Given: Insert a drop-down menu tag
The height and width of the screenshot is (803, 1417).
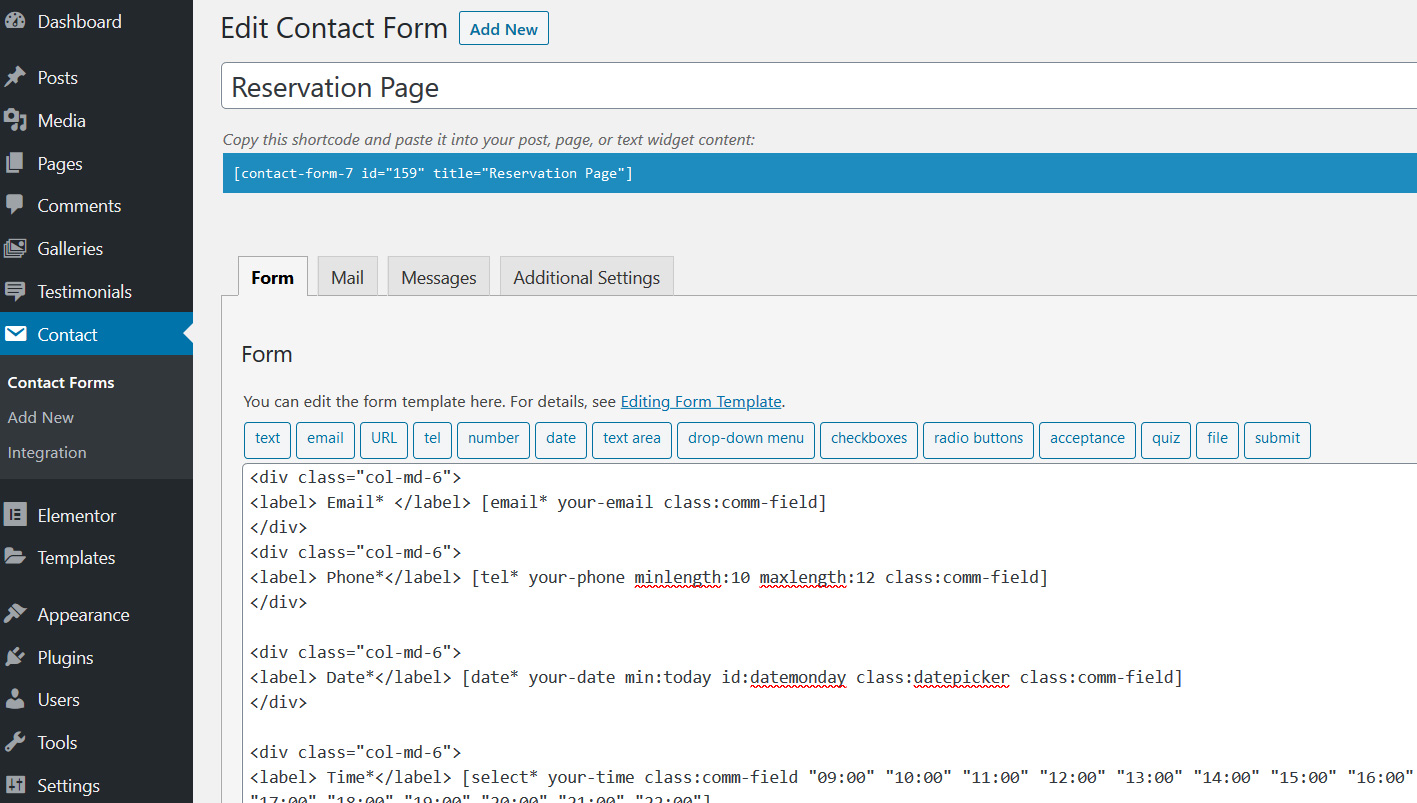Looking at the screenshot, I should click(x=745, y=439).
